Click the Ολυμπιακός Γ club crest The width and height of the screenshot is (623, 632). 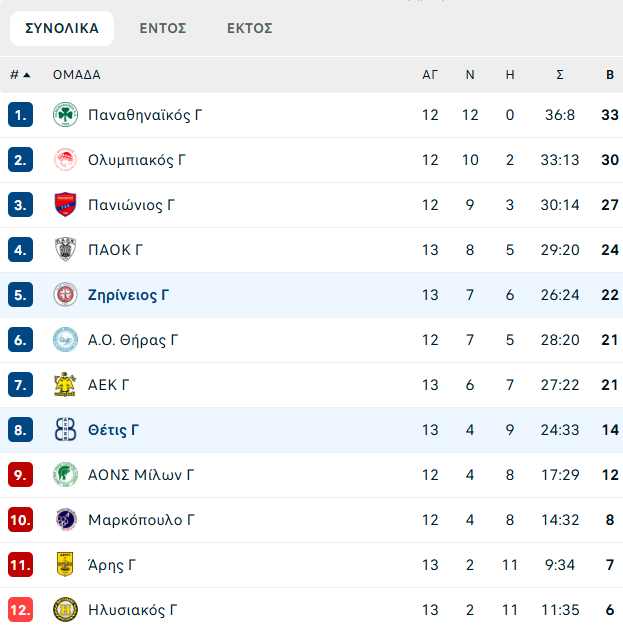click(65, 160)
